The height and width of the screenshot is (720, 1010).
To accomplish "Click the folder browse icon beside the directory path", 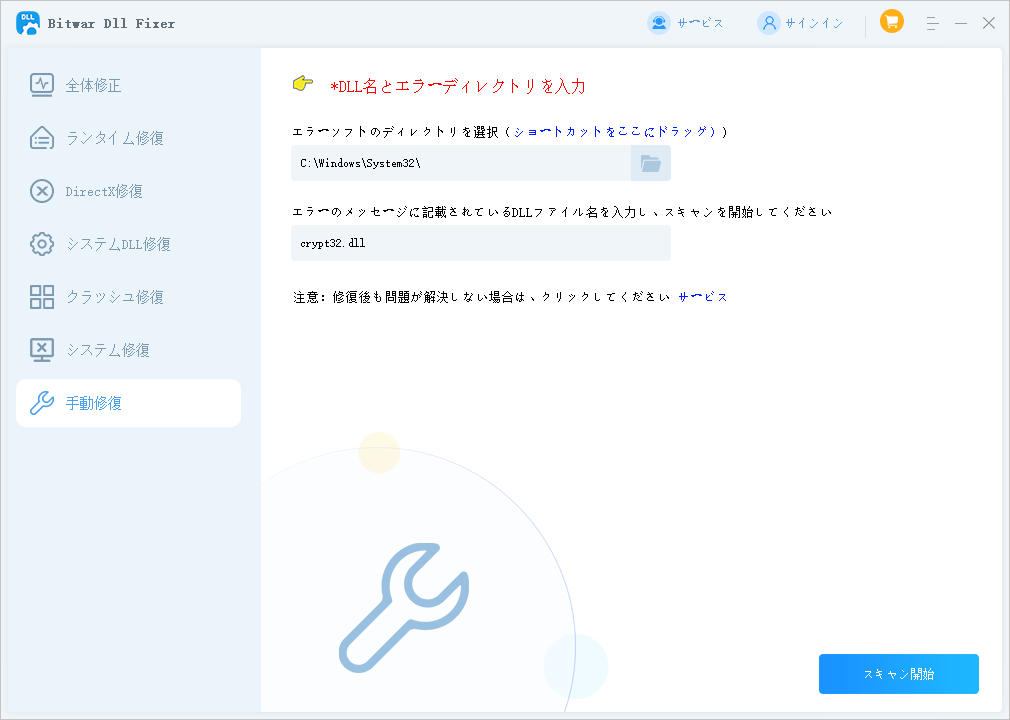I will click(x=651, y=163).
